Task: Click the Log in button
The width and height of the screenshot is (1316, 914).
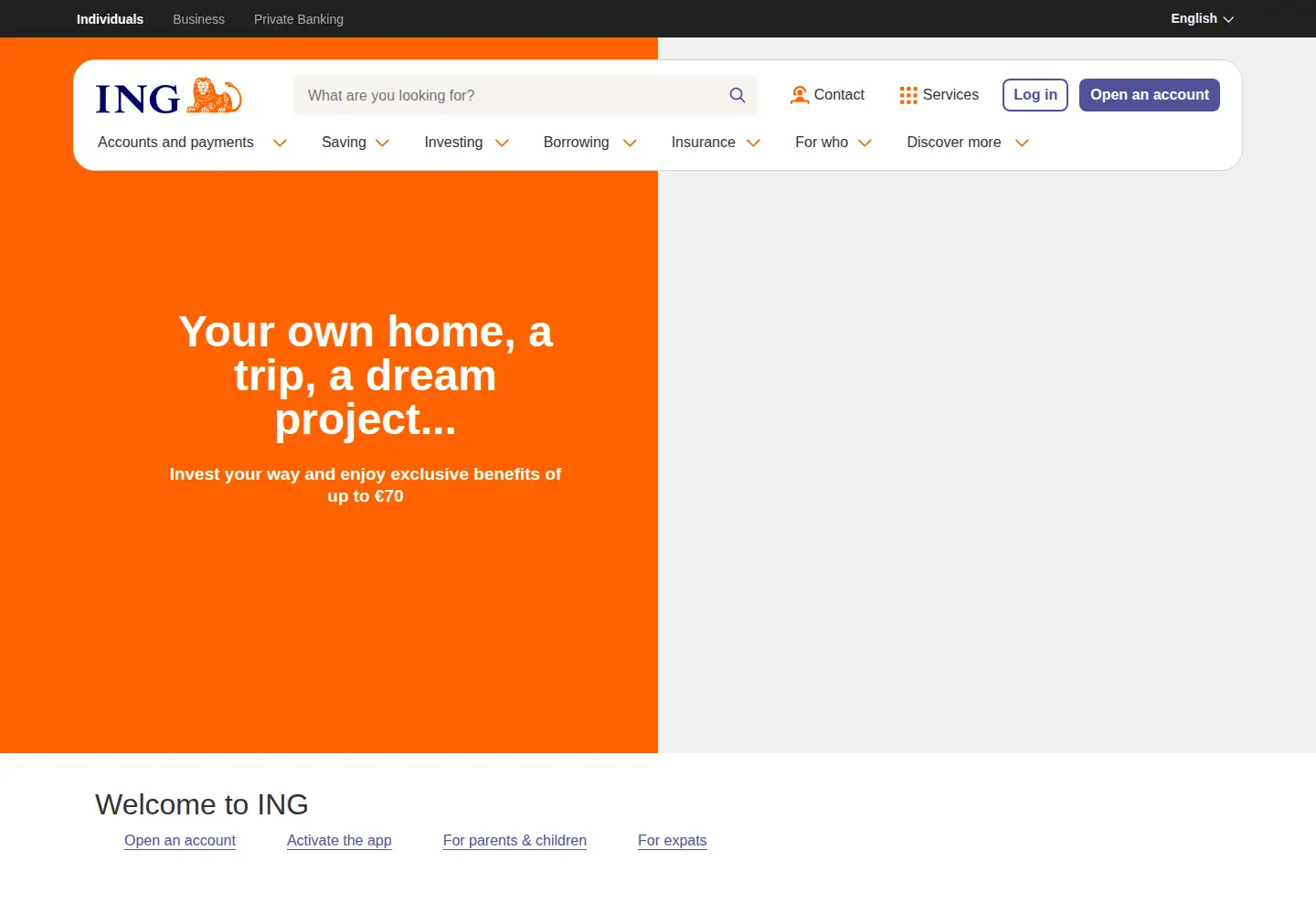Action: 1035,95
